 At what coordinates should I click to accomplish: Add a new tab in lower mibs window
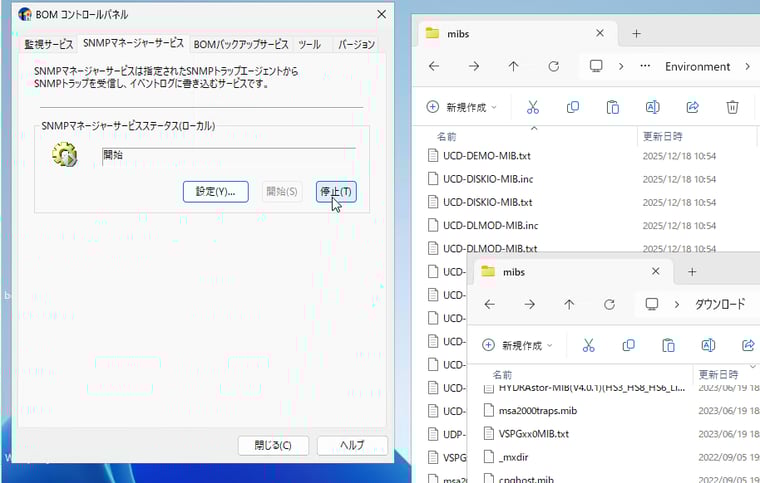(692, 272)
